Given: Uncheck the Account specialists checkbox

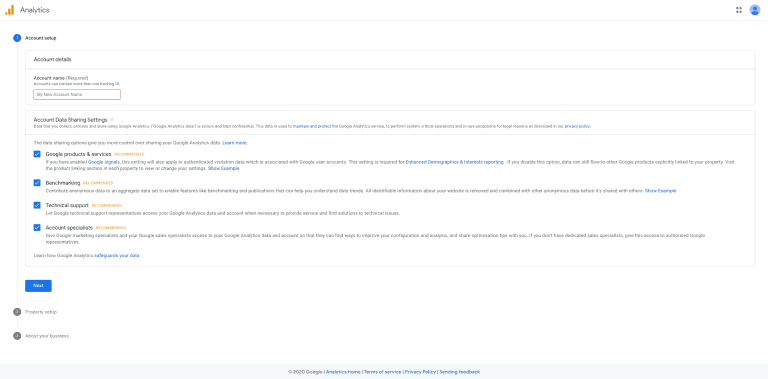Looking at the screenshot, I should [37, 228].
